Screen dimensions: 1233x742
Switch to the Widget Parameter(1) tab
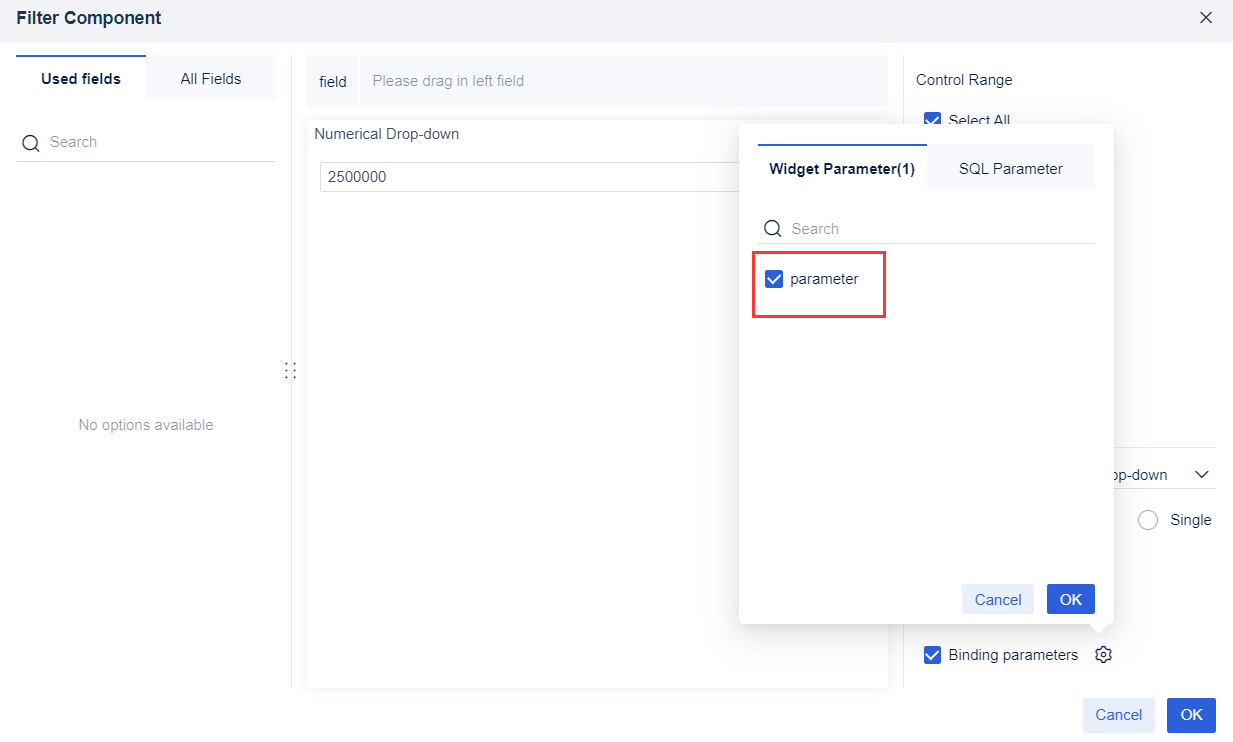[841, 168]
